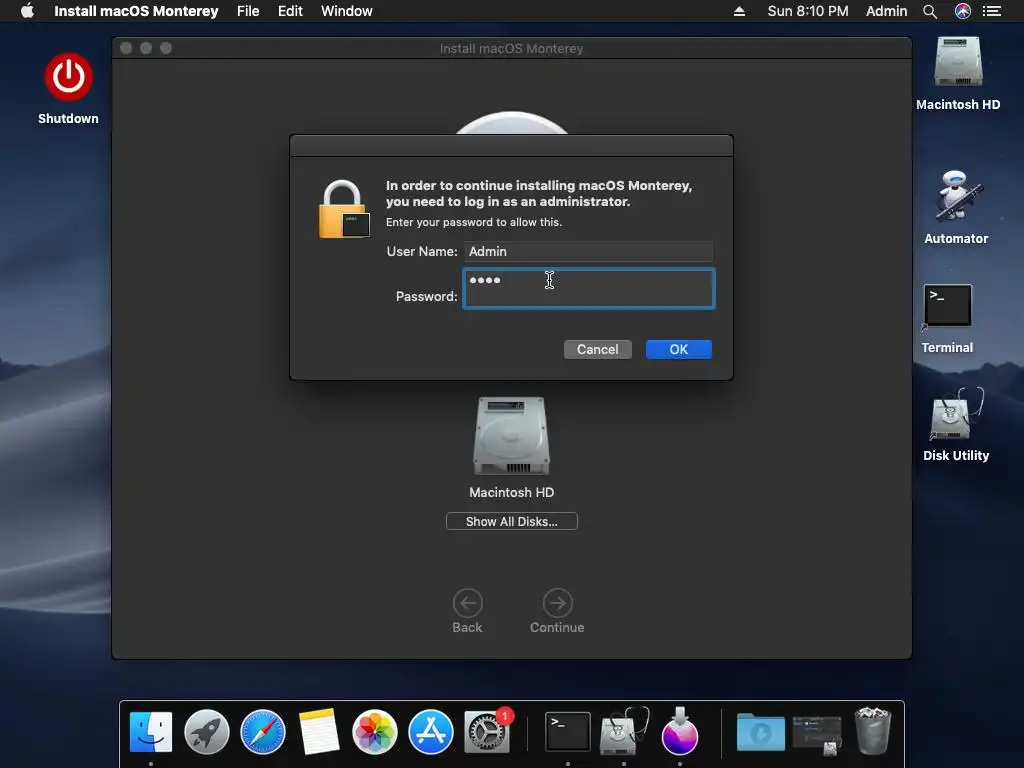1024x768 pixels.
Task: Close the Install macOS Monterey window
Action: (126, 48)
